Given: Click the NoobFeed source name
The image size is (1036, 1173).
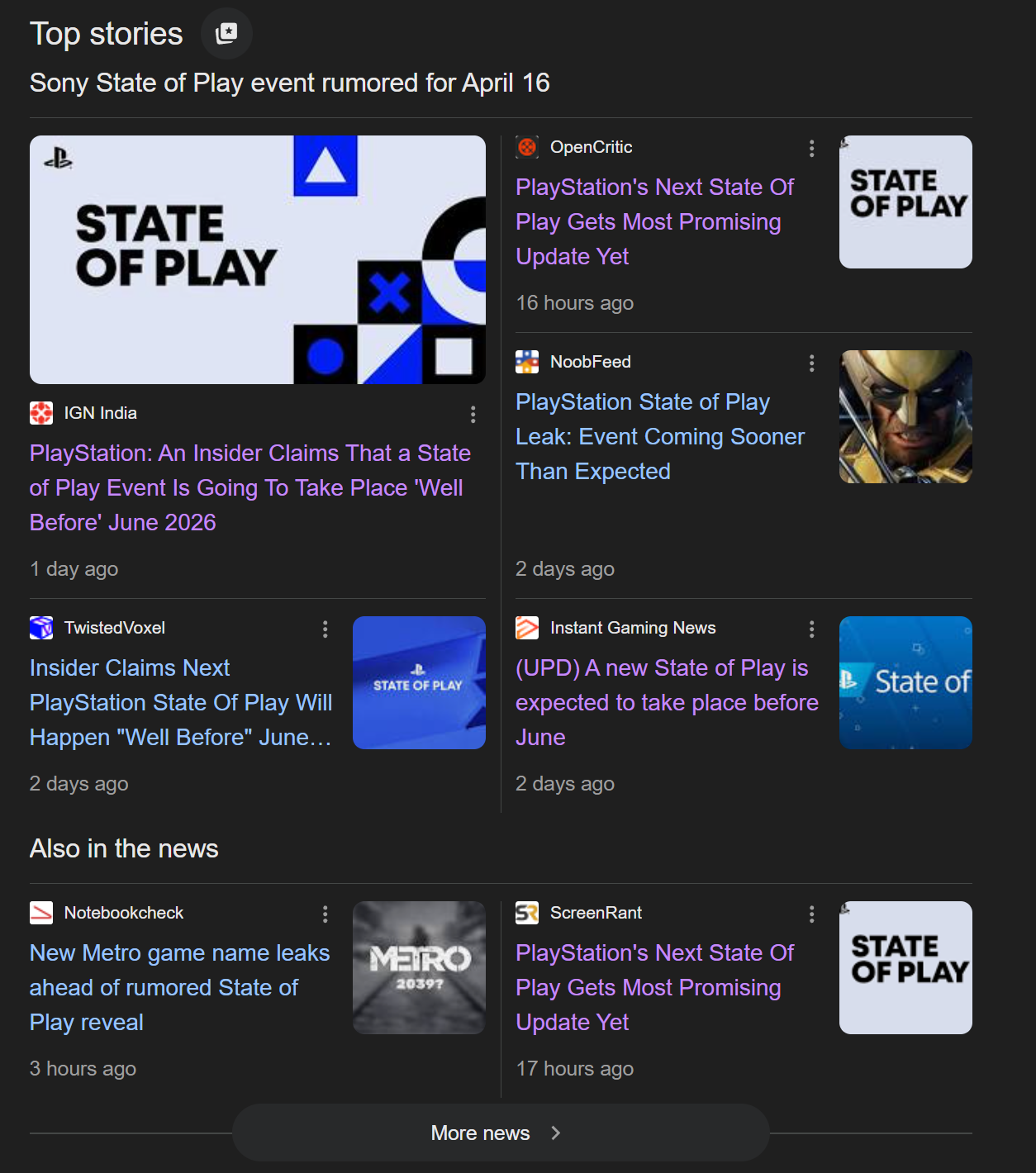Looking at the screenshot, I should [591, 362].
